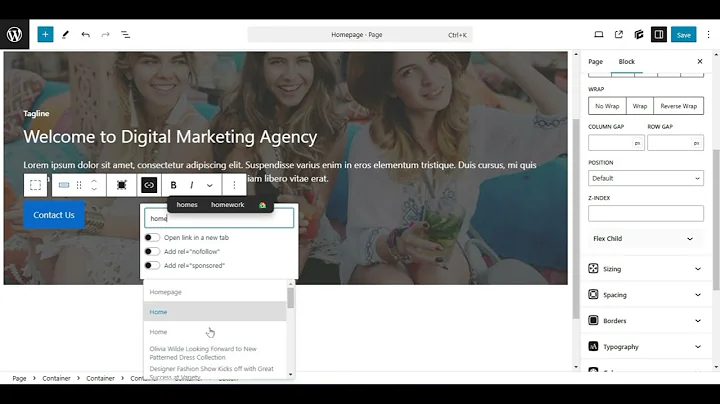Screen dimensions: 720x404
Task: Change the Row Gap px unit
Action: (696, 143)
